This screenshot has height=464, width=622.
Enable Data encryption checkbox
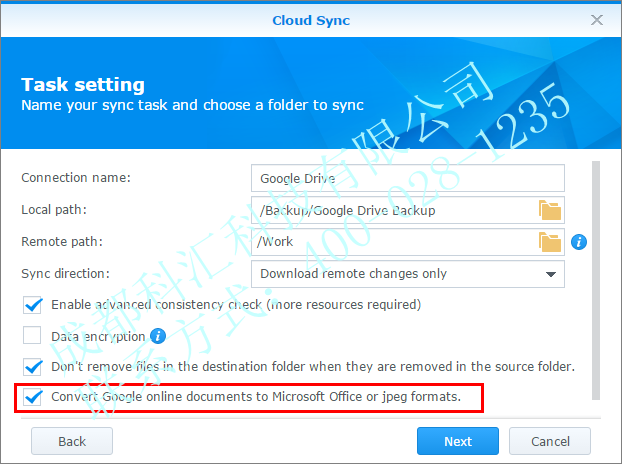pyautogui.click(x=32, y=336)
